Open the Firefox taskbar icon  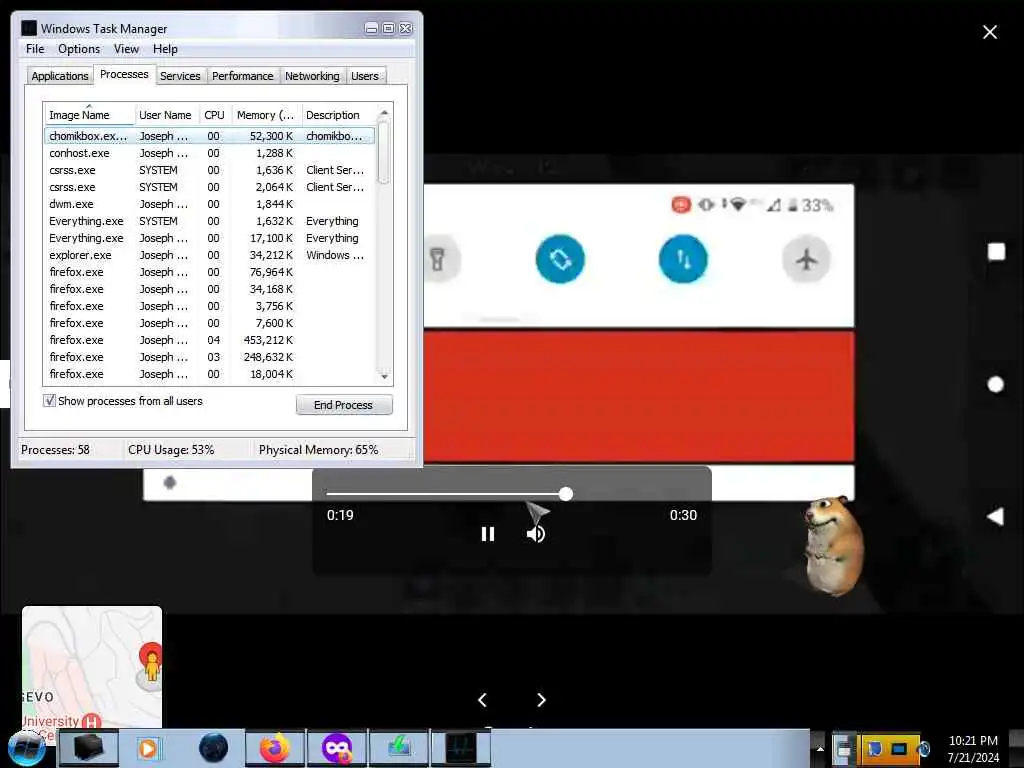[275, 748]
